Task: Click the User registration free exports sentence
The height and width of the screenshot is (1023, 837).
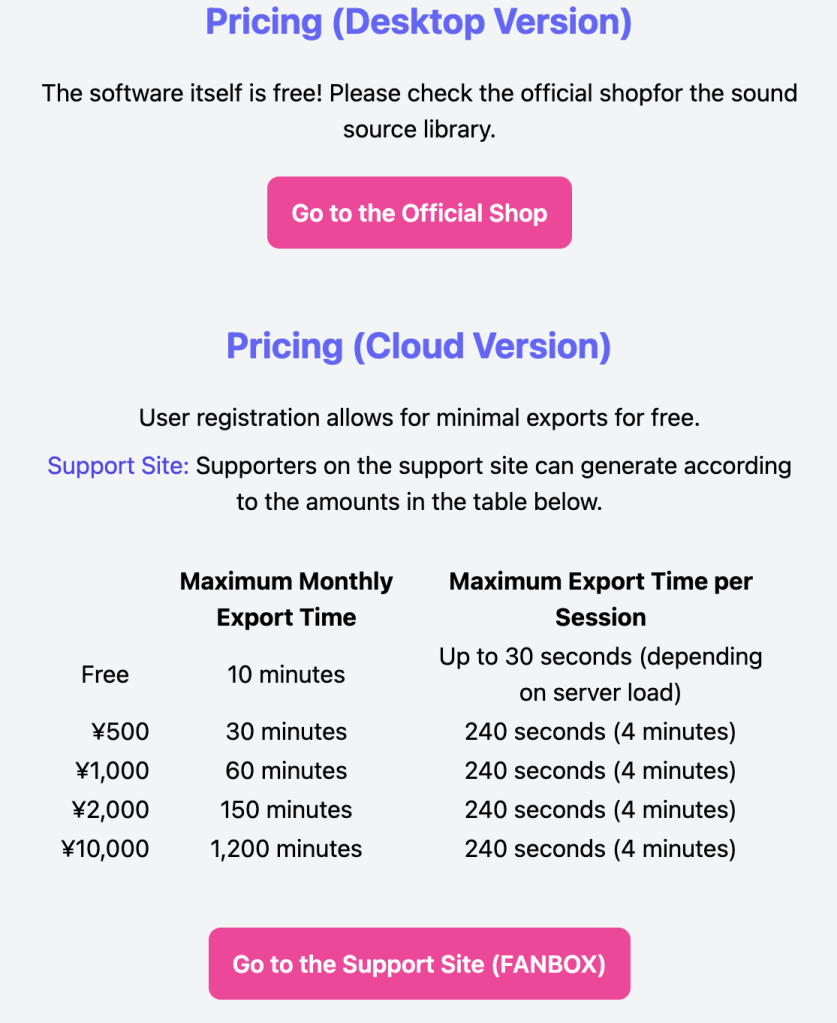Action: [419, 418]
